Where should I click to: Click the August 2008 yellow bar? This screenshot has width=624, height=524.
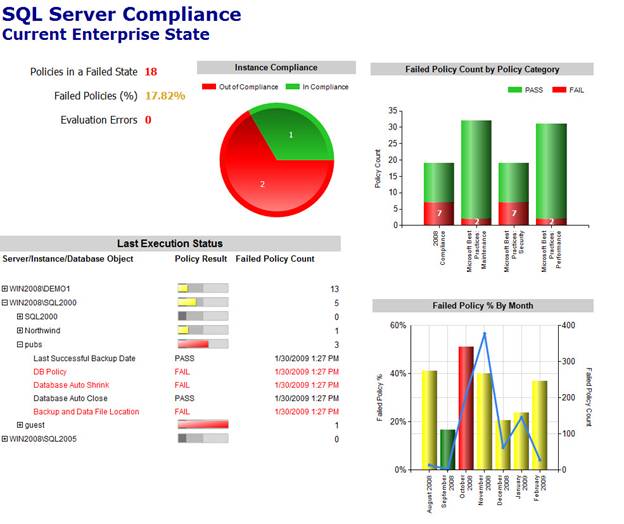tap(429, 420)
